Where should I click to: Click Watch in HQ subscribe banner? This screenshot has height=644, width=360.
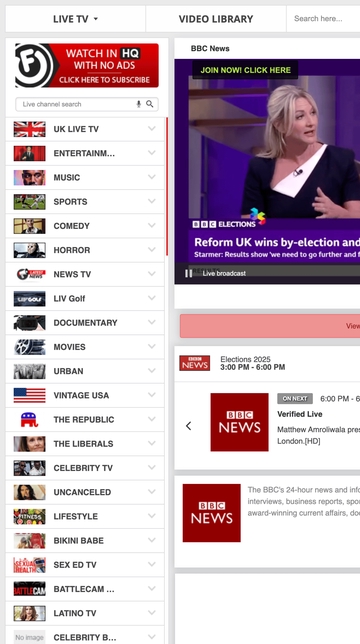[87, 65]
